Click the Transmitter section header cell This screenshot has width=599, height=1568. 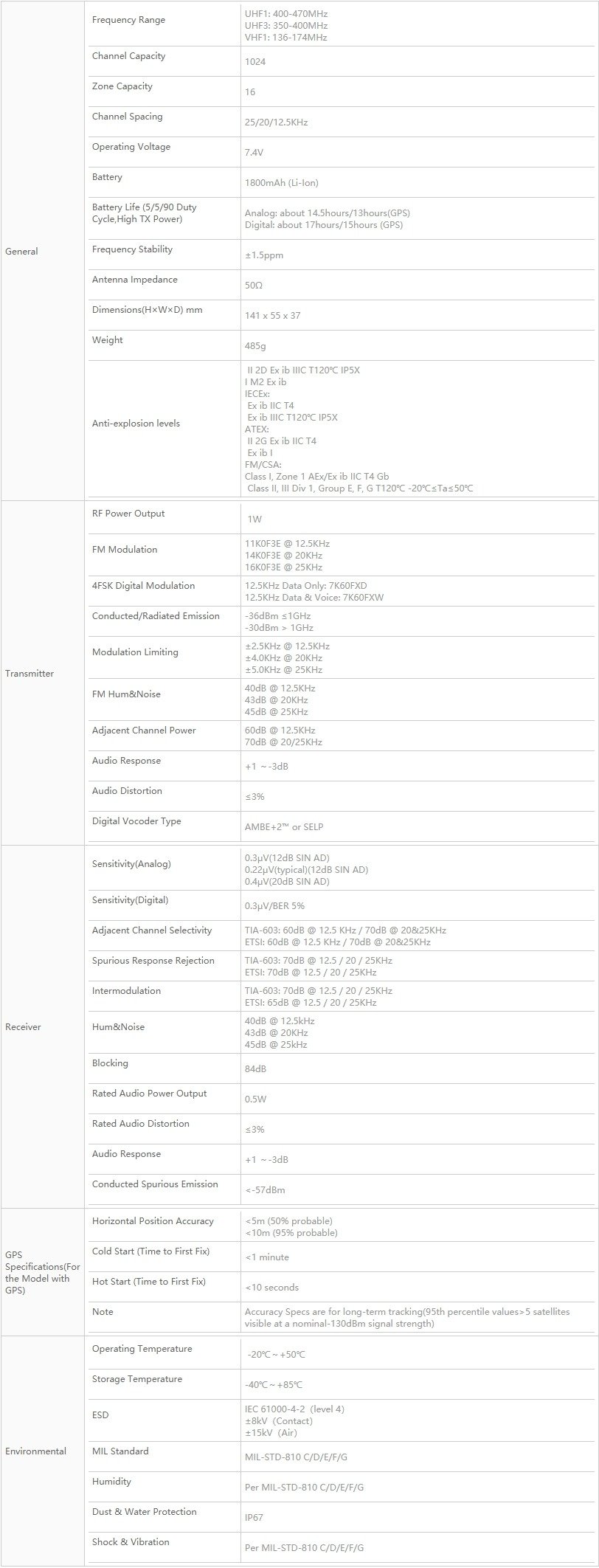point(43,673)
